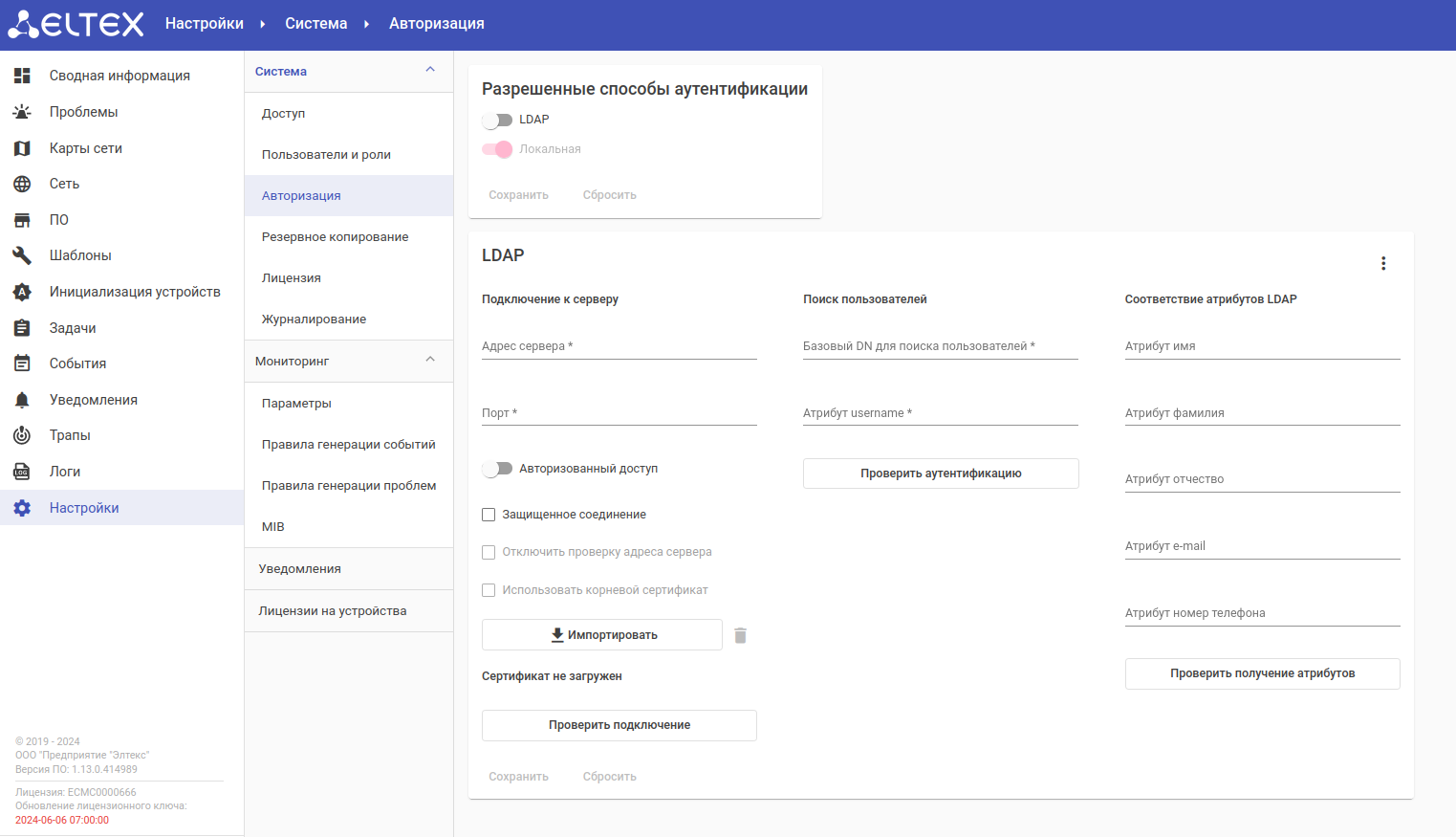Open the LDAP three-dots menu
Viewport: 1456px width, 837px height.
point(1383,263)
